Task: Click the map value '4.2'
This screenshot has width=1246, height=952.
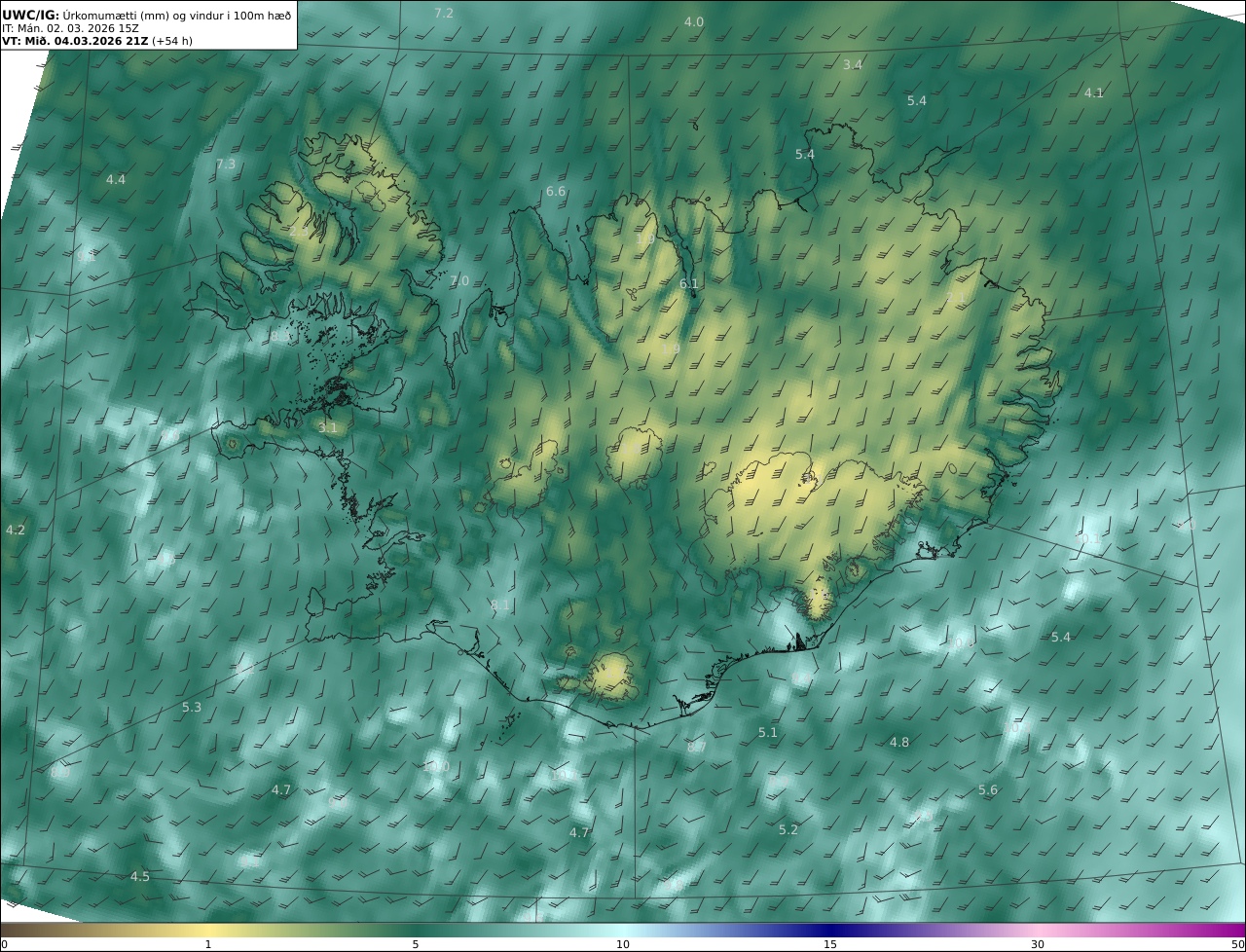Action: 16,530
